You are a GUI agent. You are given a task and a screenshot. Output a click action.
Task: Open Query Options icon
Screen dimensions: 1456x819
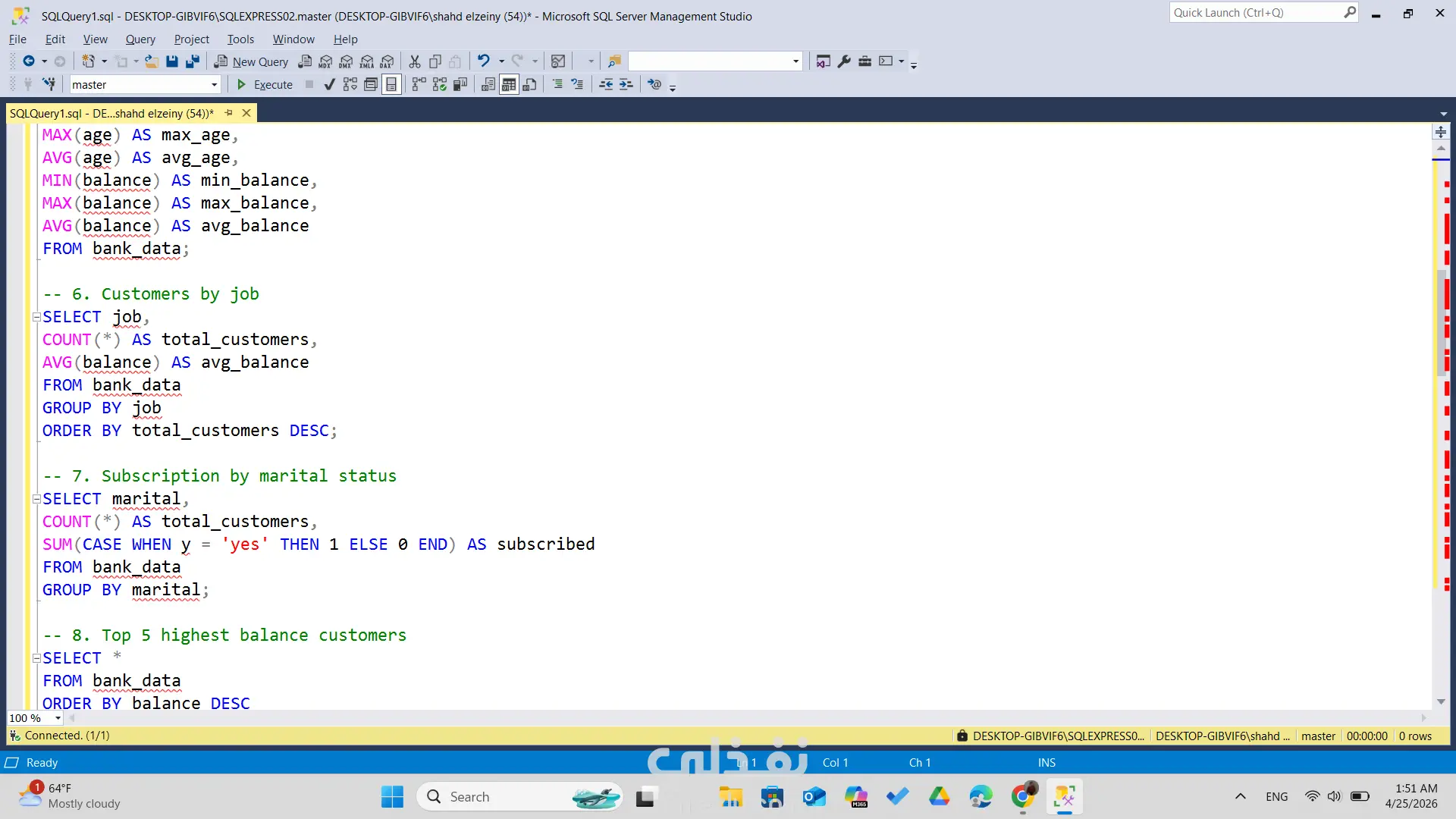coord(371,84)
